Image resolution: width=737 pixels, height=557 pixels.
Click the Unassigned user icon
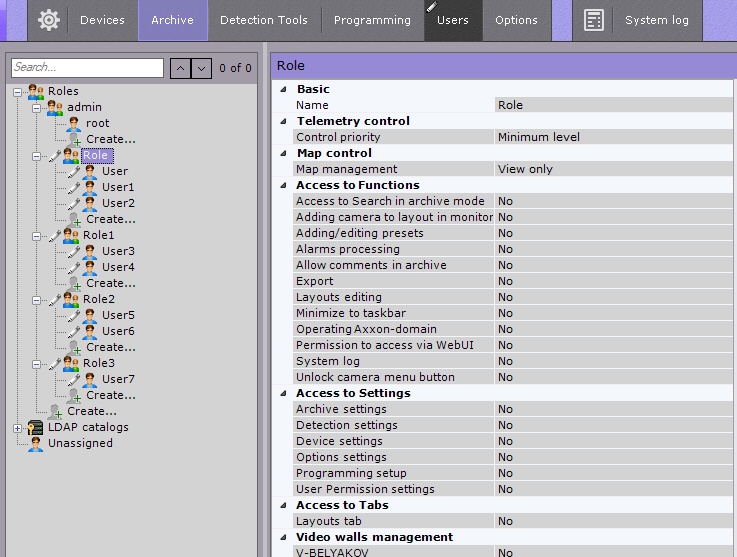pos(36,443)
